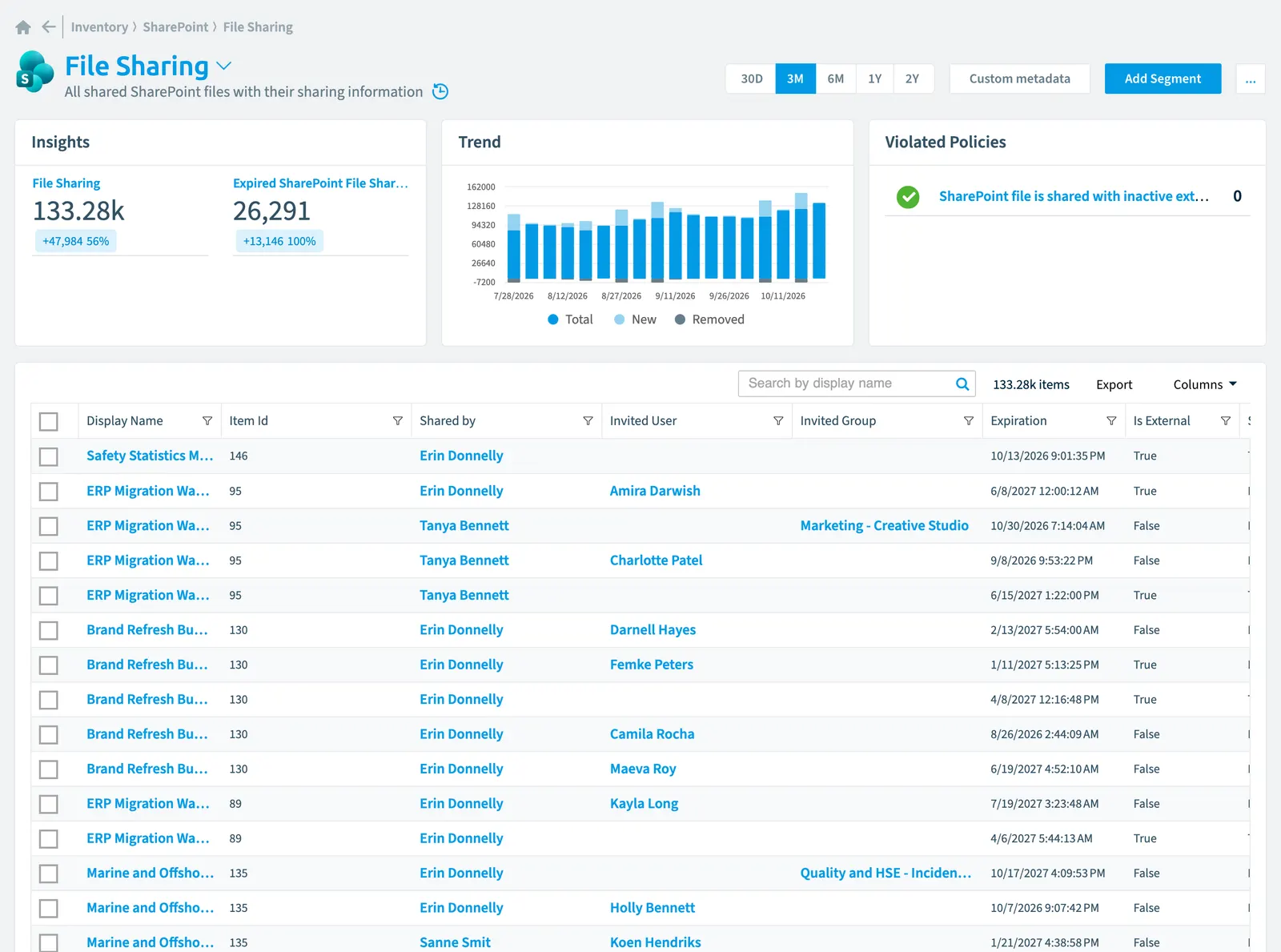Switch to the 2Y time range

click(913, 79)
